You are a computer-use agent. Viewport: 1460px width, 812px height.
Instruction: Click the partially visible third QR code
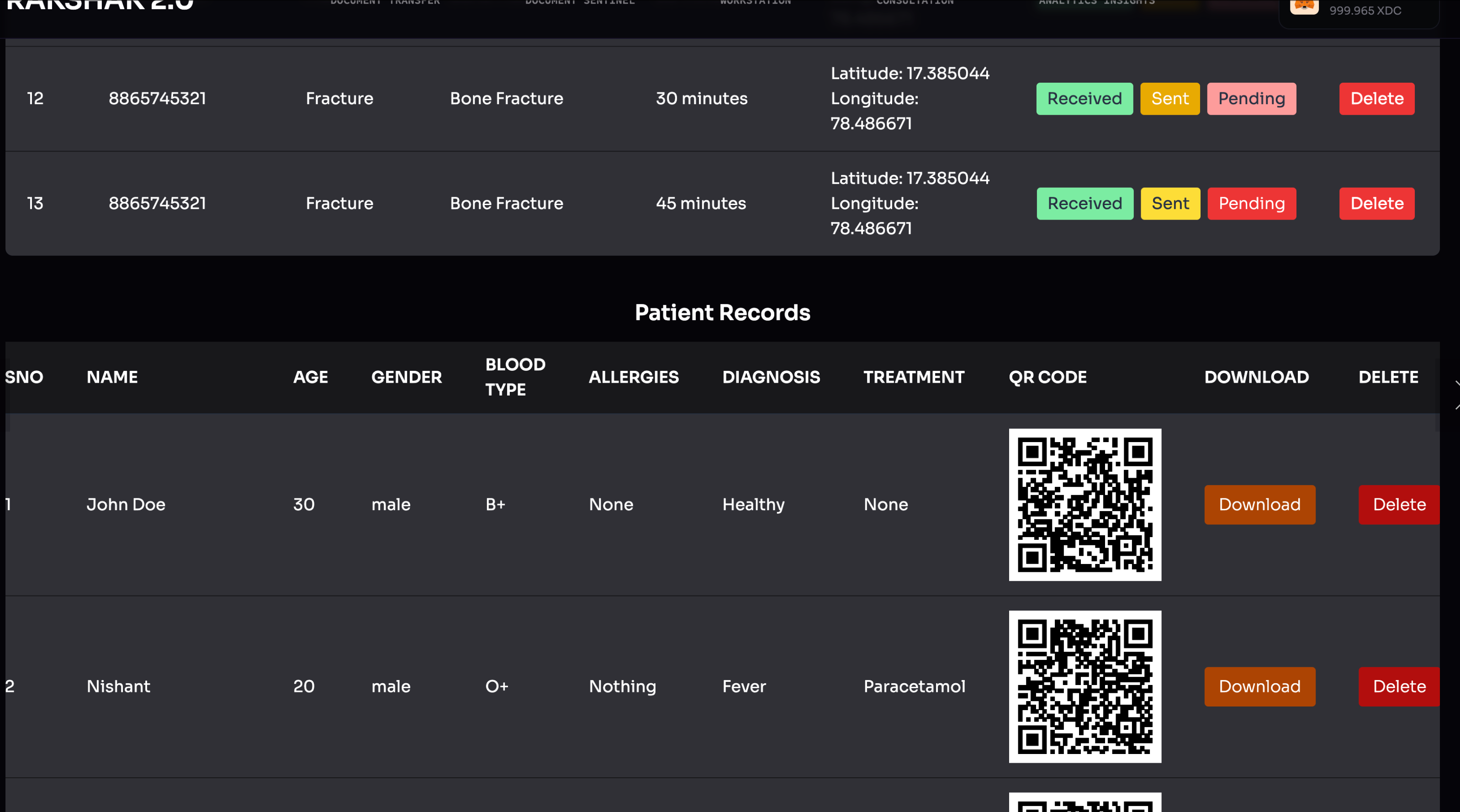pos(1084,802)
